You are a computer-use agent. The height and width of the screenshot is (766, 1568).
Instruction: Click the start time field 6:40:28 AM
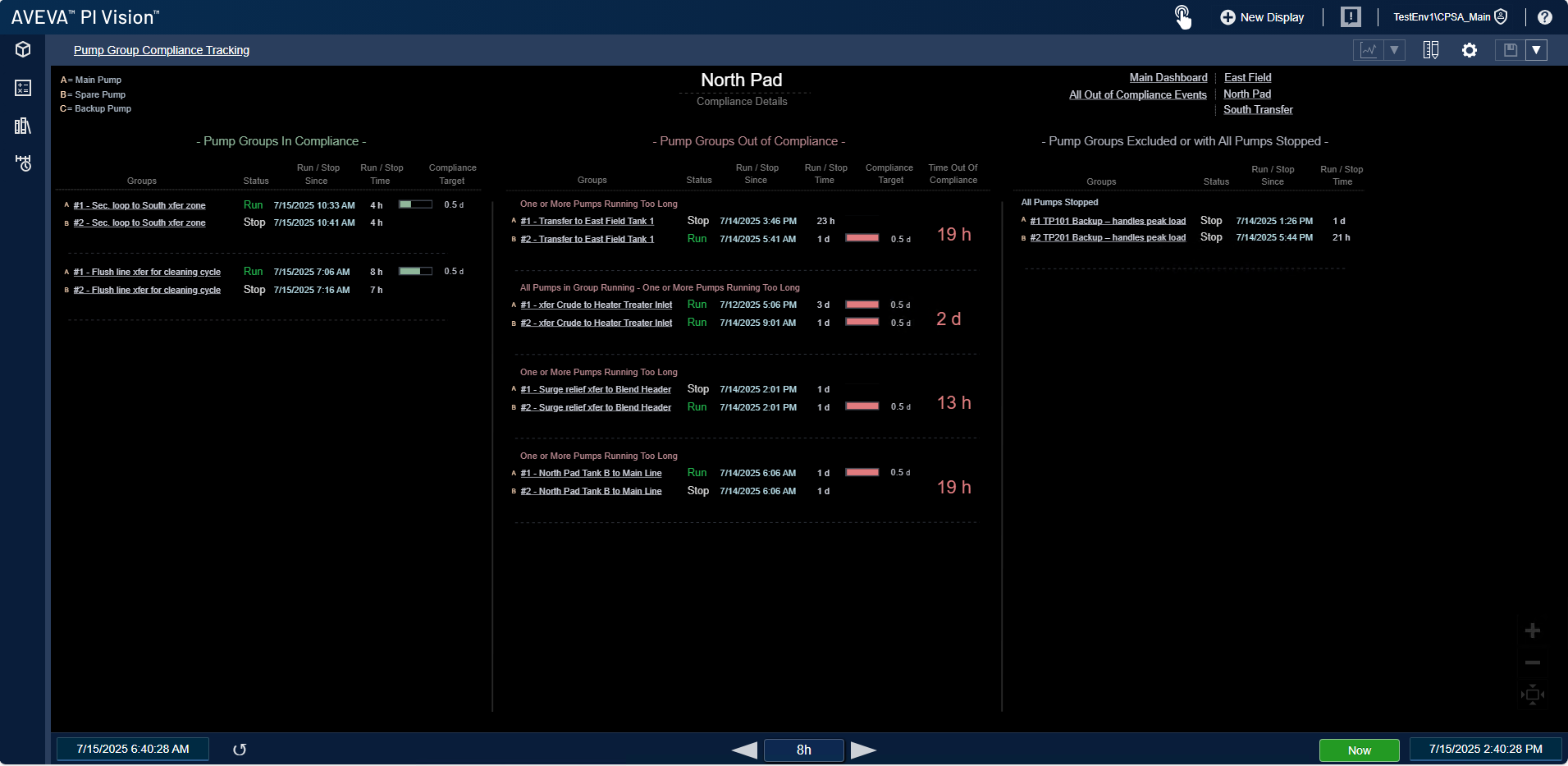coord(133,749)
